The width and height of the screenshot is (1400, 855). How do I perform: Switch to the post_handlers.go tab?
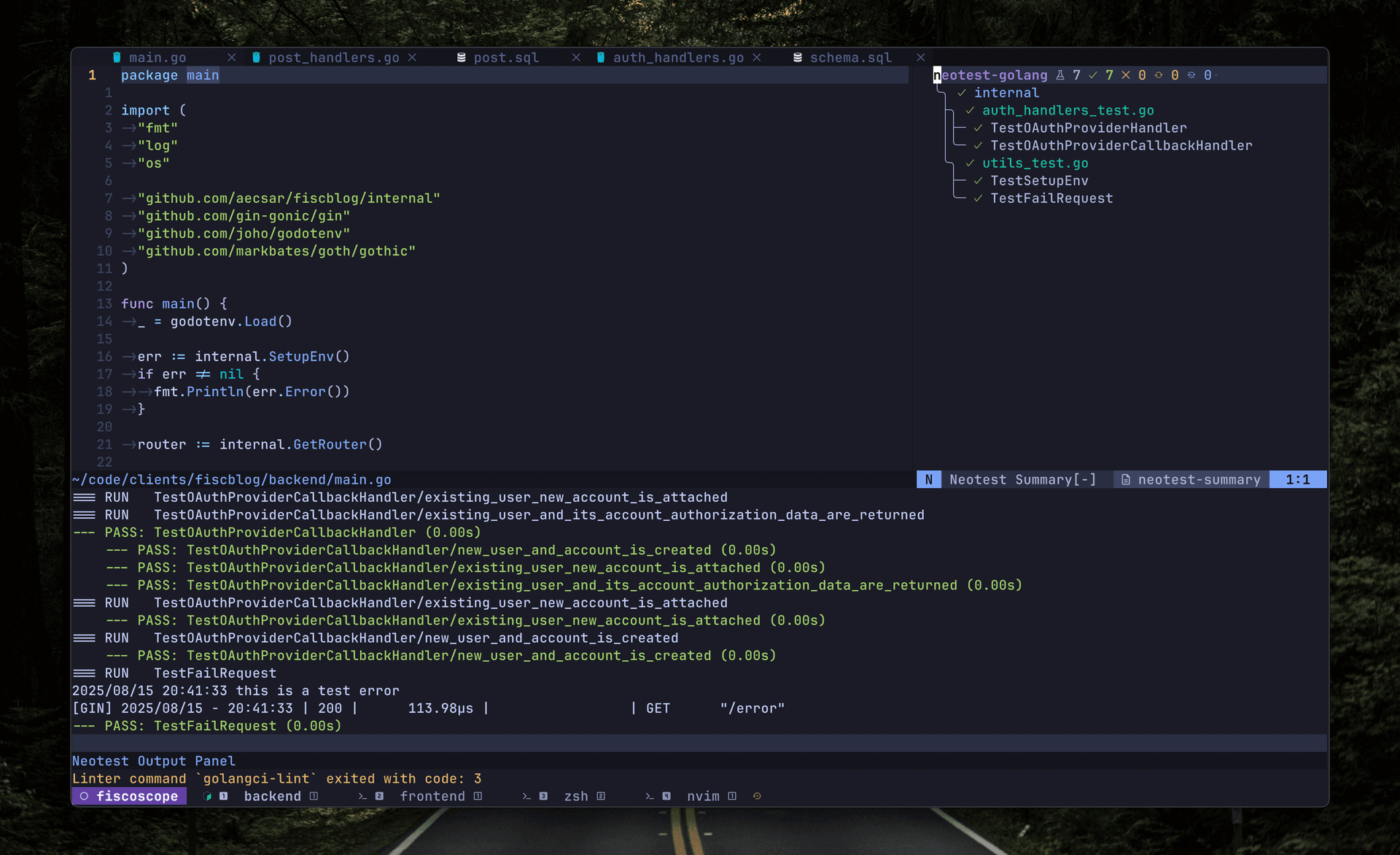click(334, 58)
